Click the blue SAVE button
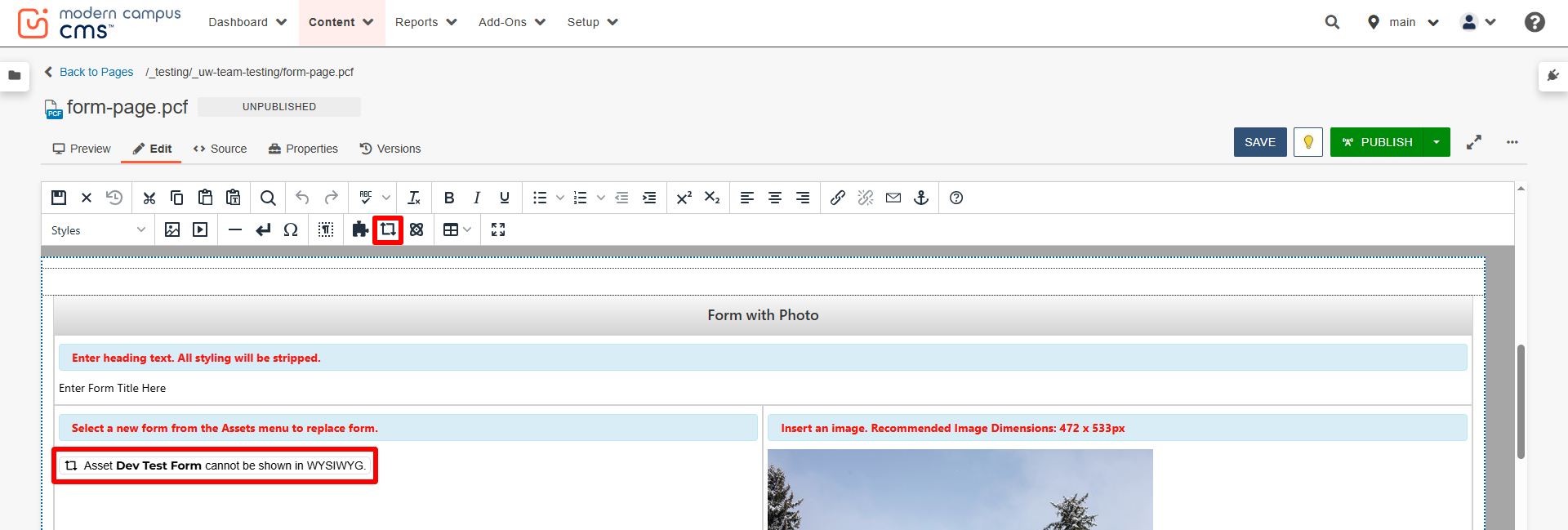Viewport: 1568px width, 530px height. point(1260,142)
